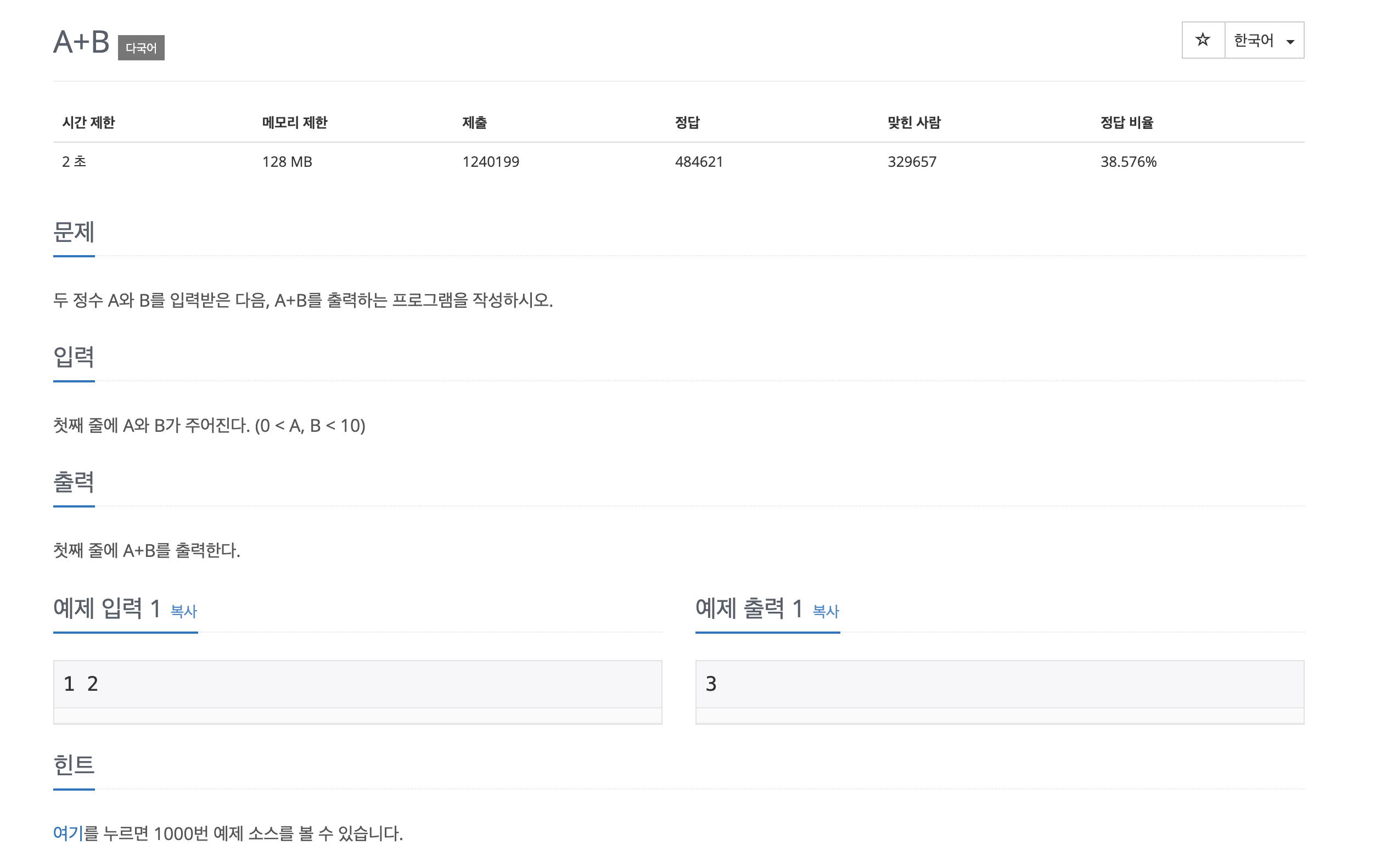1392x868 pixels.
Task: Click the 입력 section heading
Action: (74, 358)
